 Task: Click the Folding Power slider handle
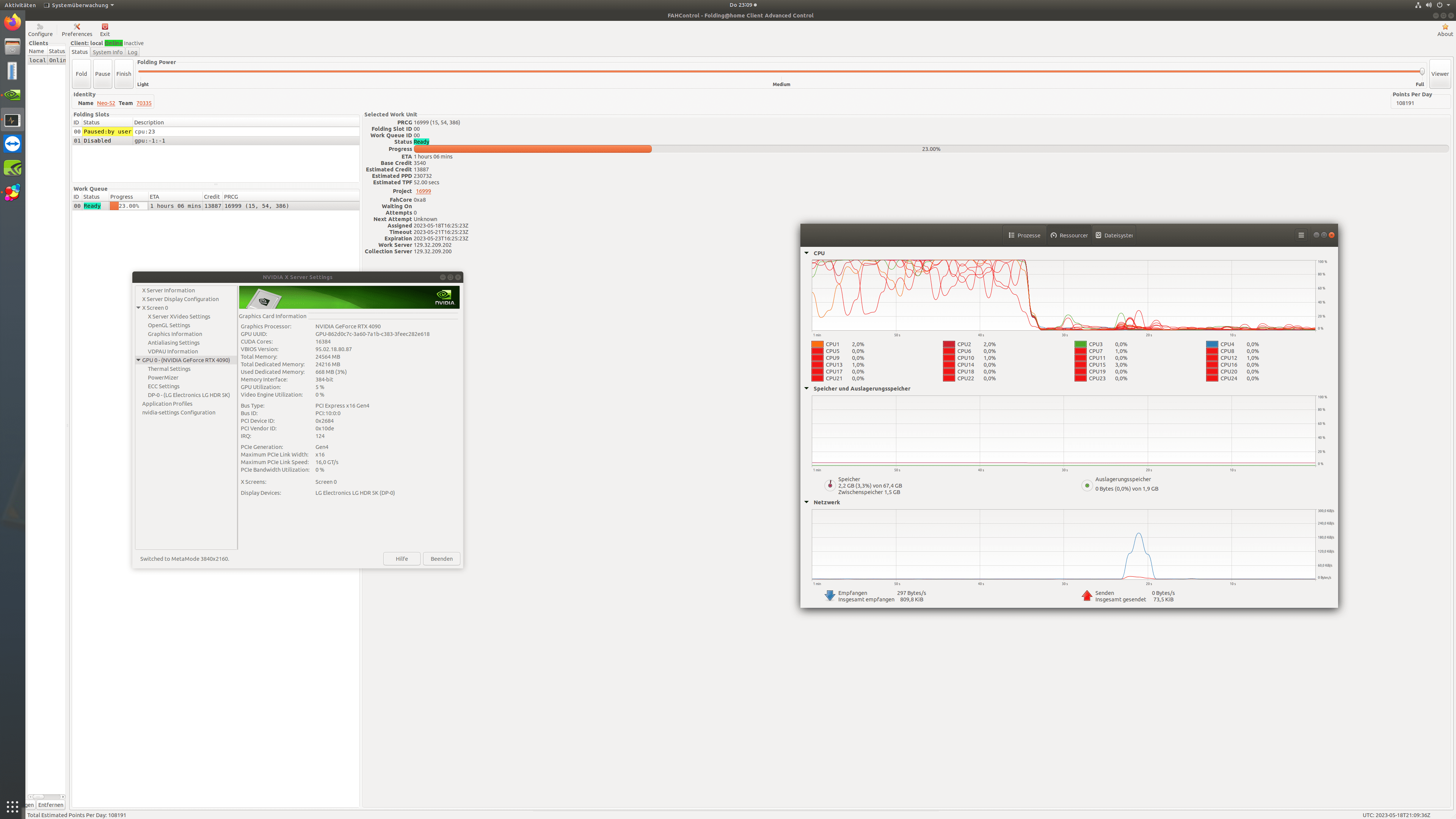[1421, 71]
